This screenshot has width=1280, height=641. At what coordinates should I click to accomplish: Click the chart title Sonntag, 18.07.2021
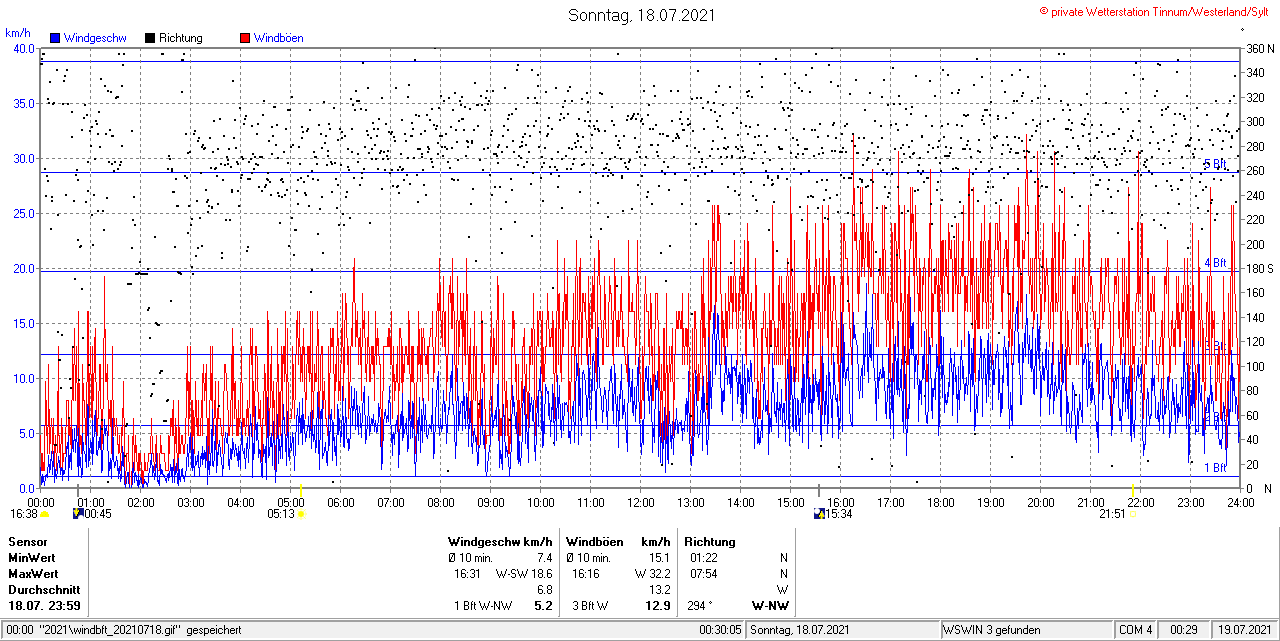pyautogui.click(x=641, y=15)
